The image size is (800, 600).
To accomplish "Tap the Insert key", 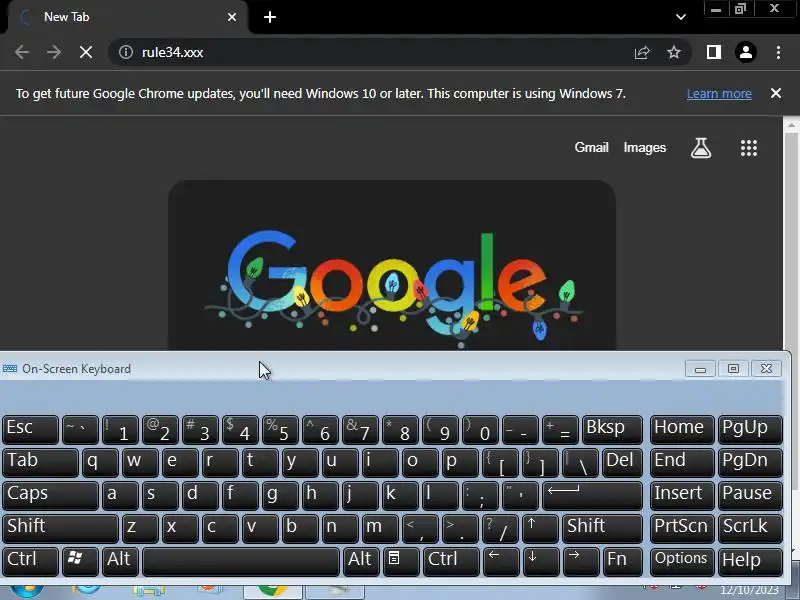I will coord(682,495).
